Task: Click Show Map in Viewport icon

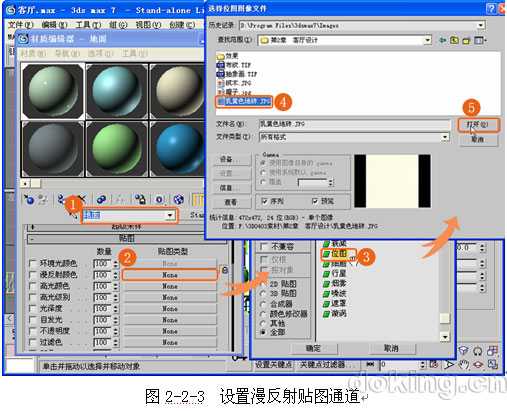Action: [x=179, y=199]
